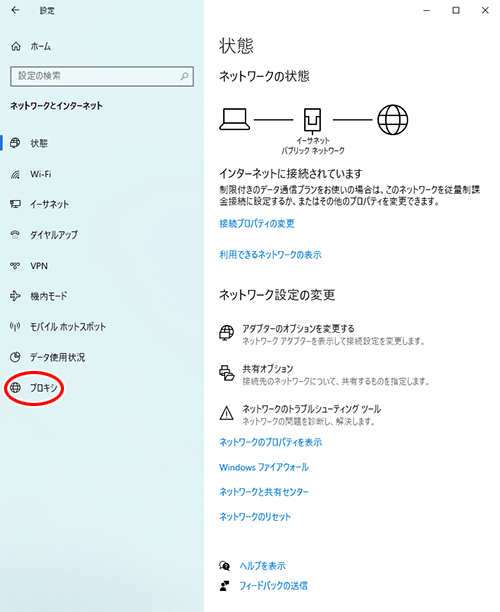The width and height of the screenshot is (500, 612).
Task: Click the Home house icon
Action: click(16, 46)
